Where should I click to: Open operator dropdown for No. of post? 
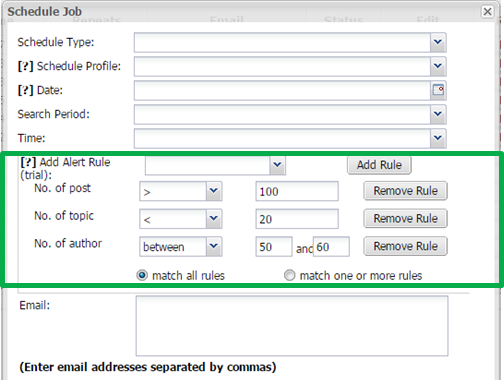[214, 191]
